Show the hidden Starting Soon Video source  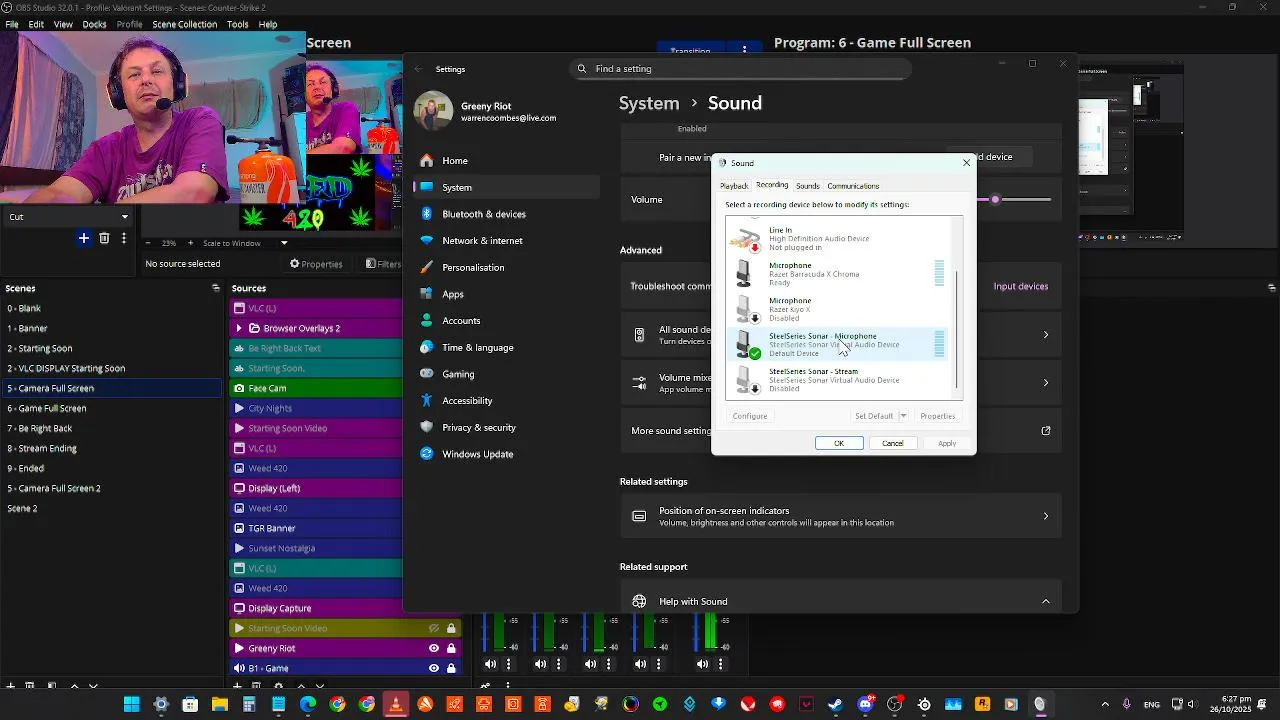[434, 628]
